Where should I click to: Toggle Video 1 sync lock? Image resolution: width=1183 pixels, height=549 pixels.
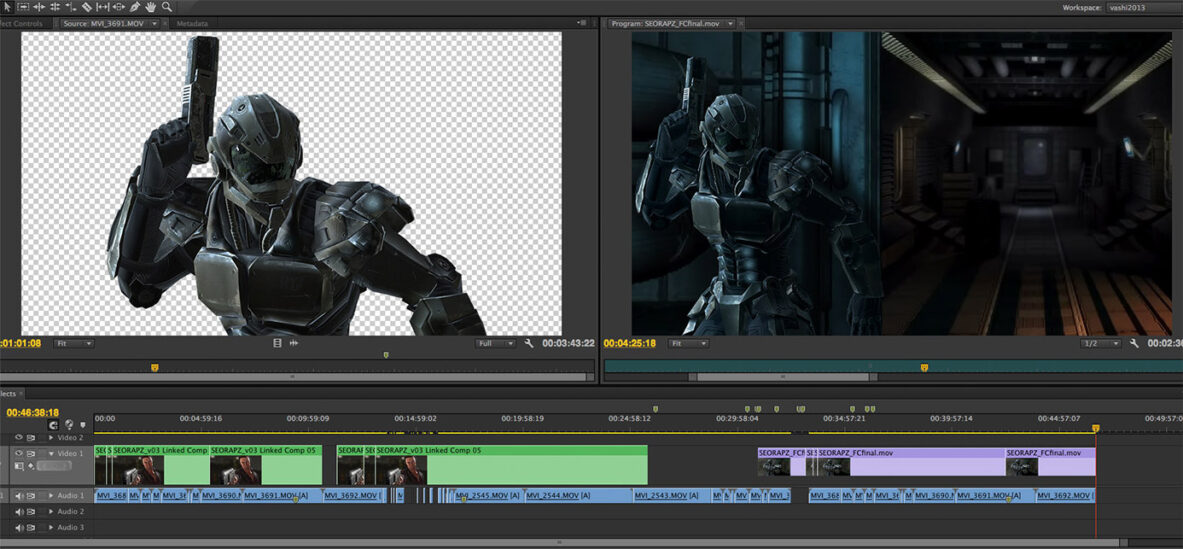tap(31, 453)
